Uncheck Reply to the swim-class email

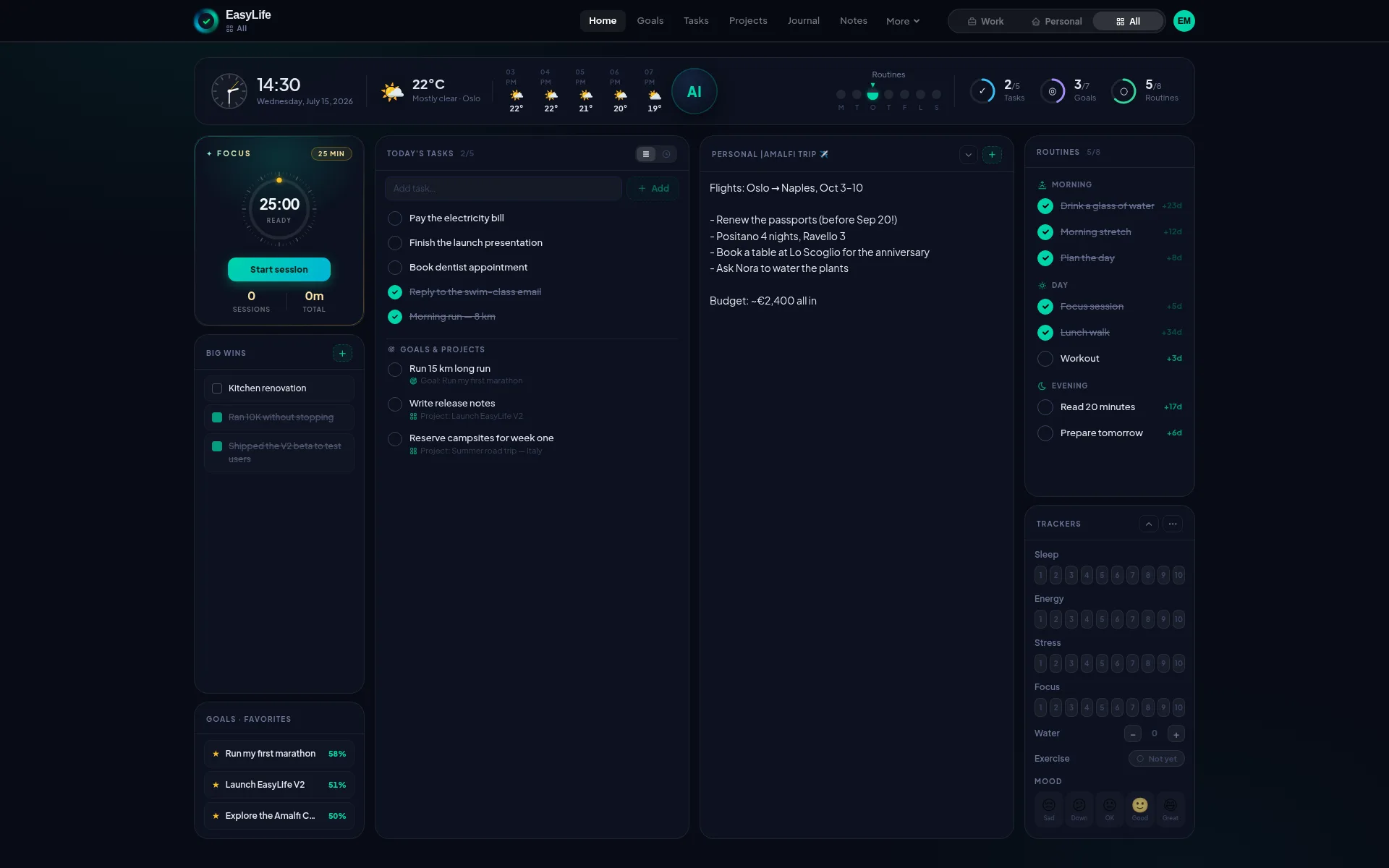tap(395, 292)
